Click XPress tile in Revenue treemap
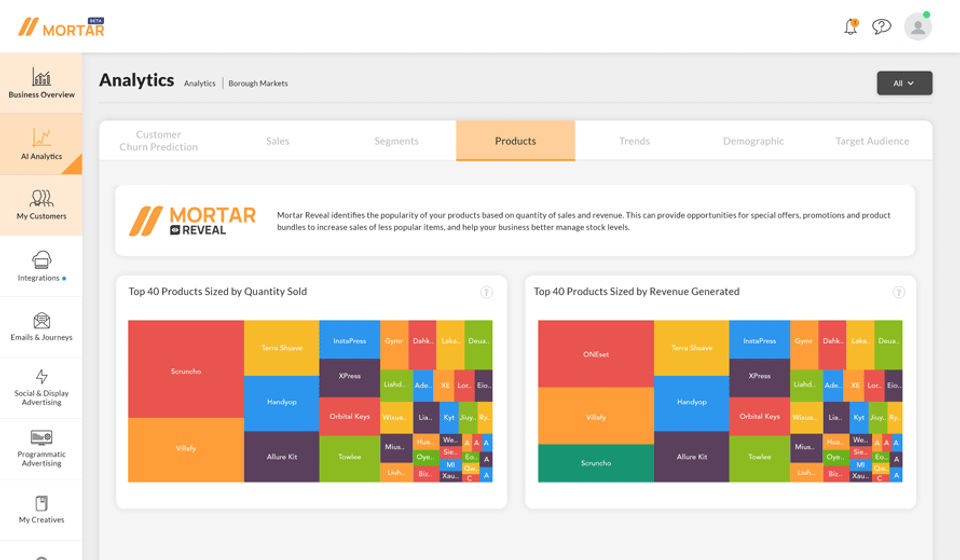The height and width of the screenshot is (560, 960). pyautogui.click(x=760, y=378)
